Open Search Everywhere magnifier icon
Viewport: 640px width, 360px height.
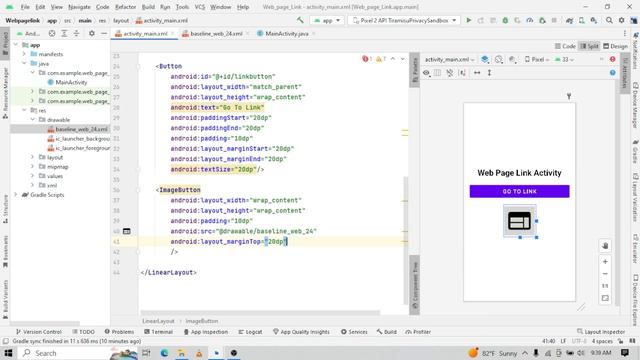coord(609,20)
